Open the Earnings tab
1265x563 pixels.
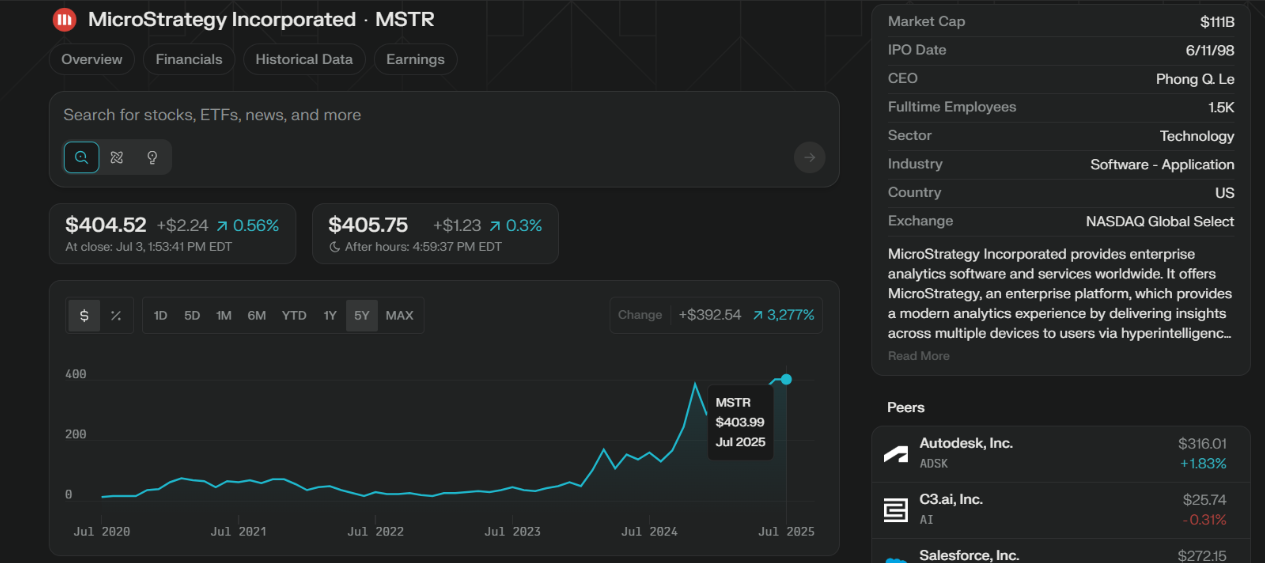(x=415, y=59)
